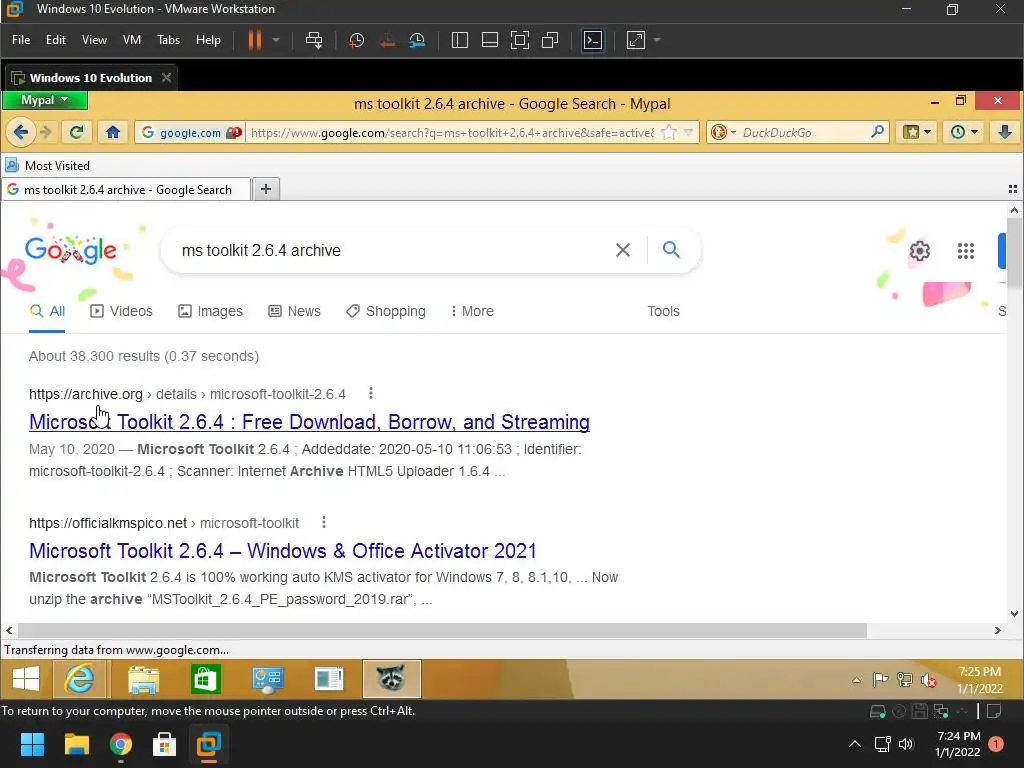Click the blue Google search magnifier
The image size is (1024, 768).
tap(671, 249)
